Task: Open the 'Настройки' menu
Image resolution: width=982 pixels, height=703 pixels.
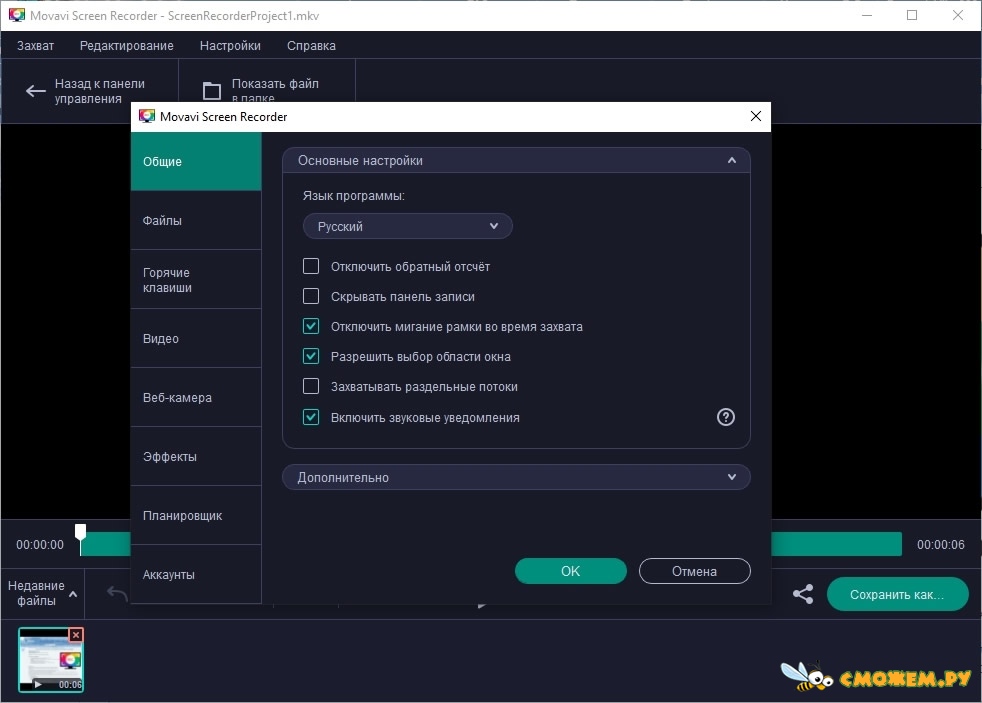Action: 230,46
